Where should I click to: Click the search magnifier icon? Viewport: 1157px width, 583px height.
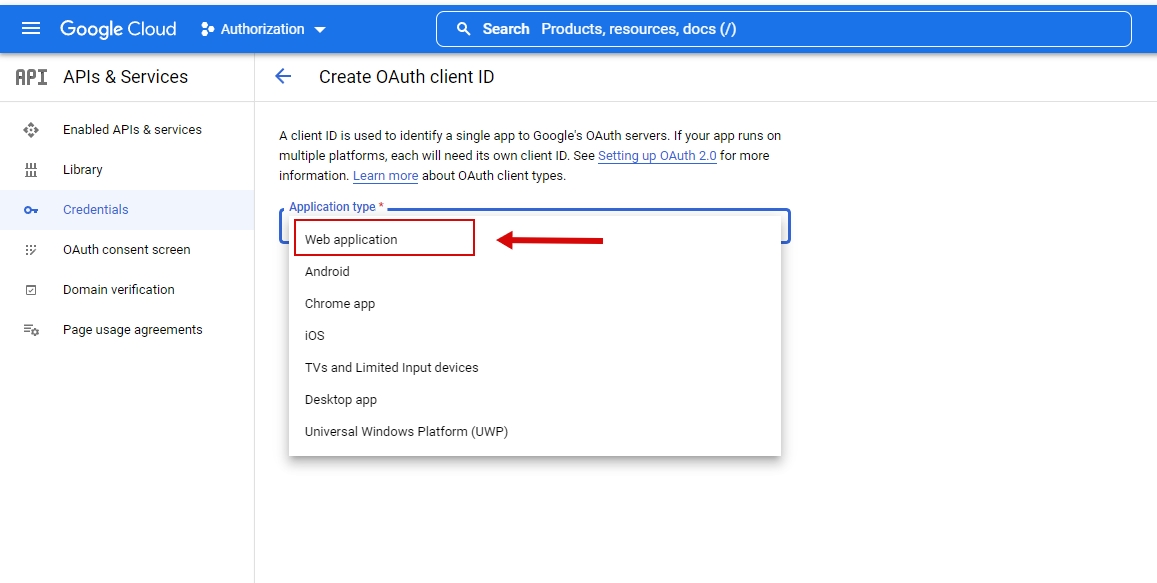[x=463, y=29]
